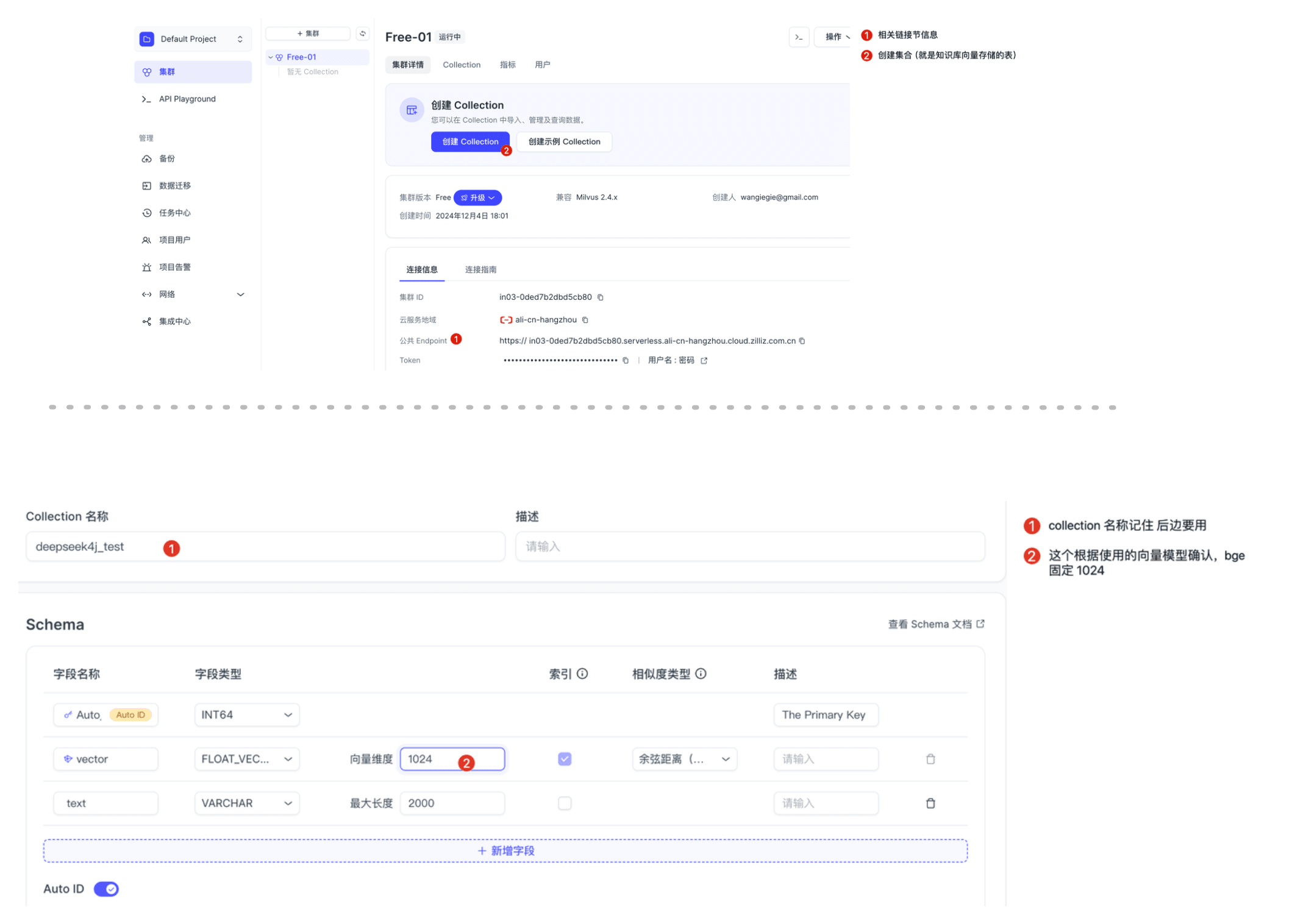Click 创建示例 Collection button

(x=564, y=141)
